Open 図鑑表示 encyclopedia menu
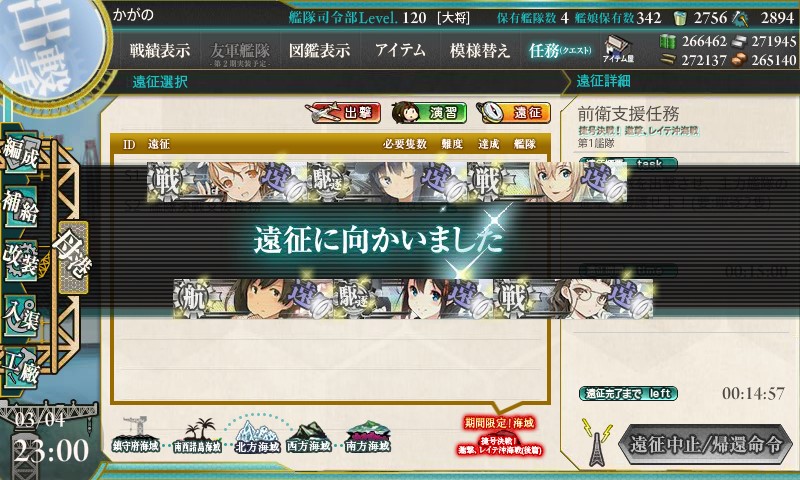This screenshot has width=800, height=480. click(x=319, y=50)
